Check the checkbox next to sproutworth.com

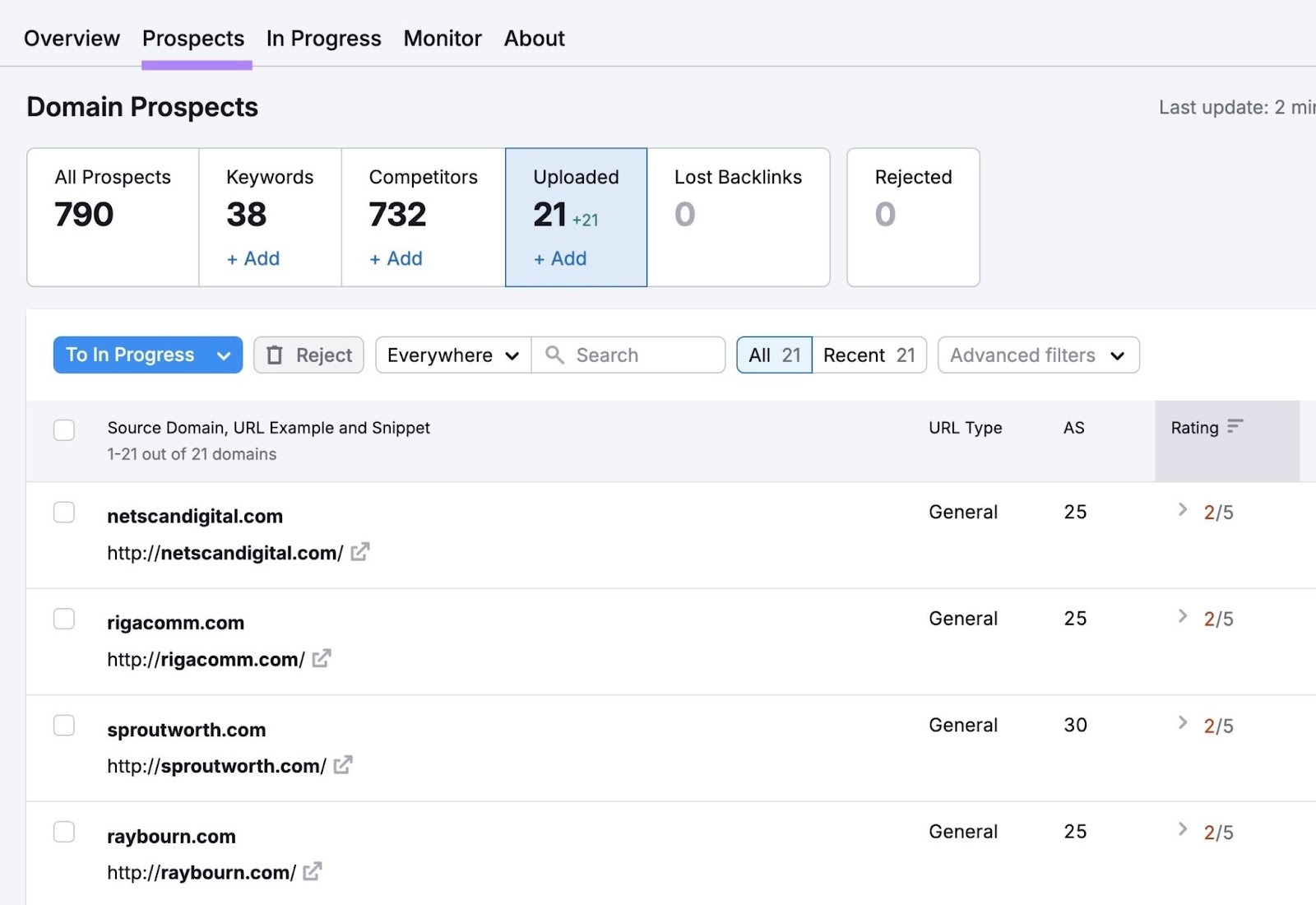(x=64, y=725)
